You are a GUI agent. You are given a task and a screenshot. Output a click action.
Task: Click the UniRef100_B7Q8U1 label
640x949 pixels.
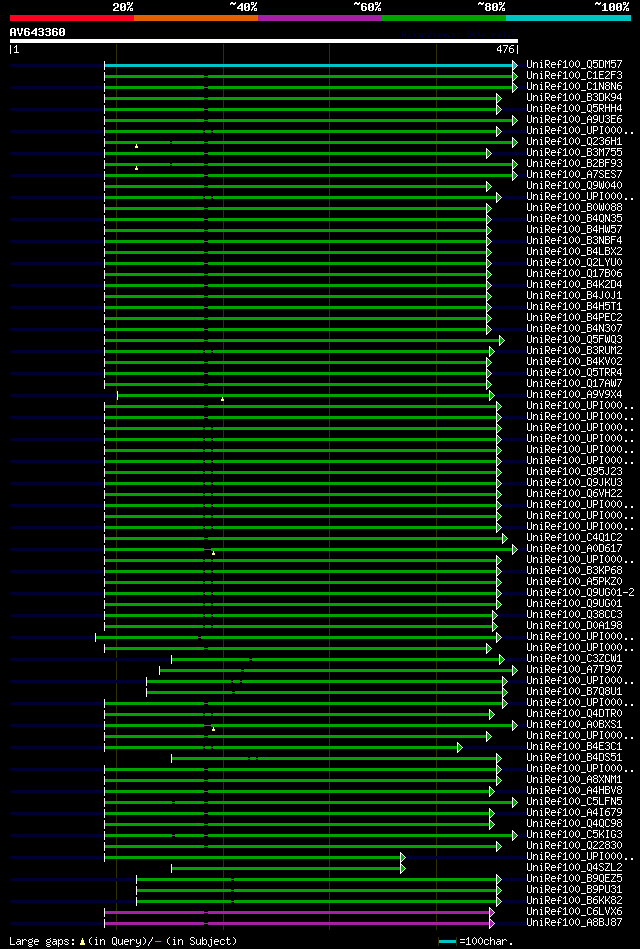(574, 692)
